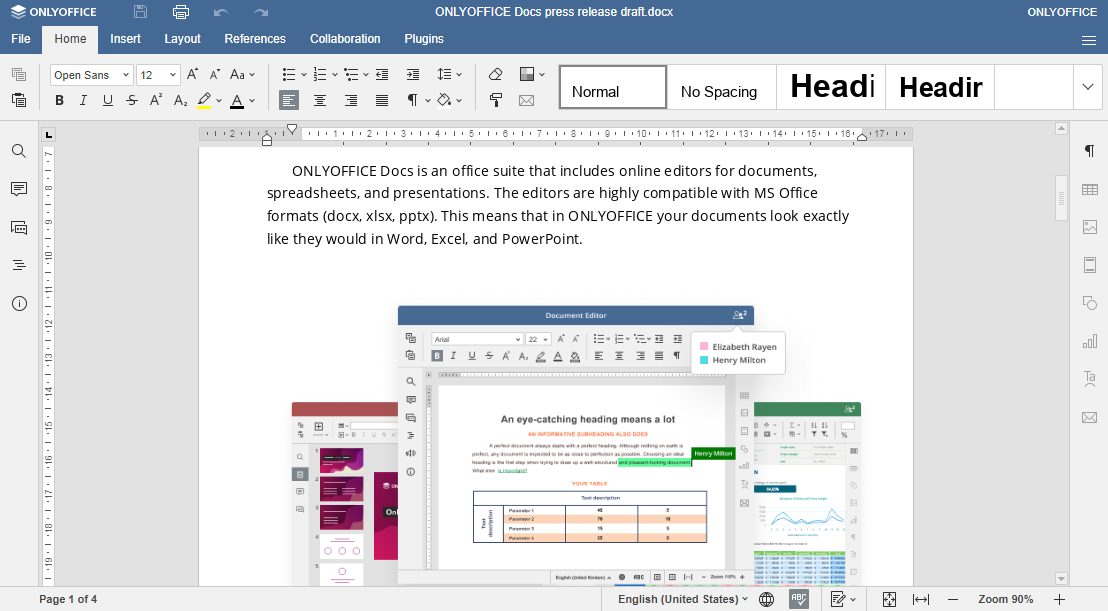This screenshot has width=1108, height=611.
Task: Decrement the font size
Action: pyautogui.click(x=215, y=74)
